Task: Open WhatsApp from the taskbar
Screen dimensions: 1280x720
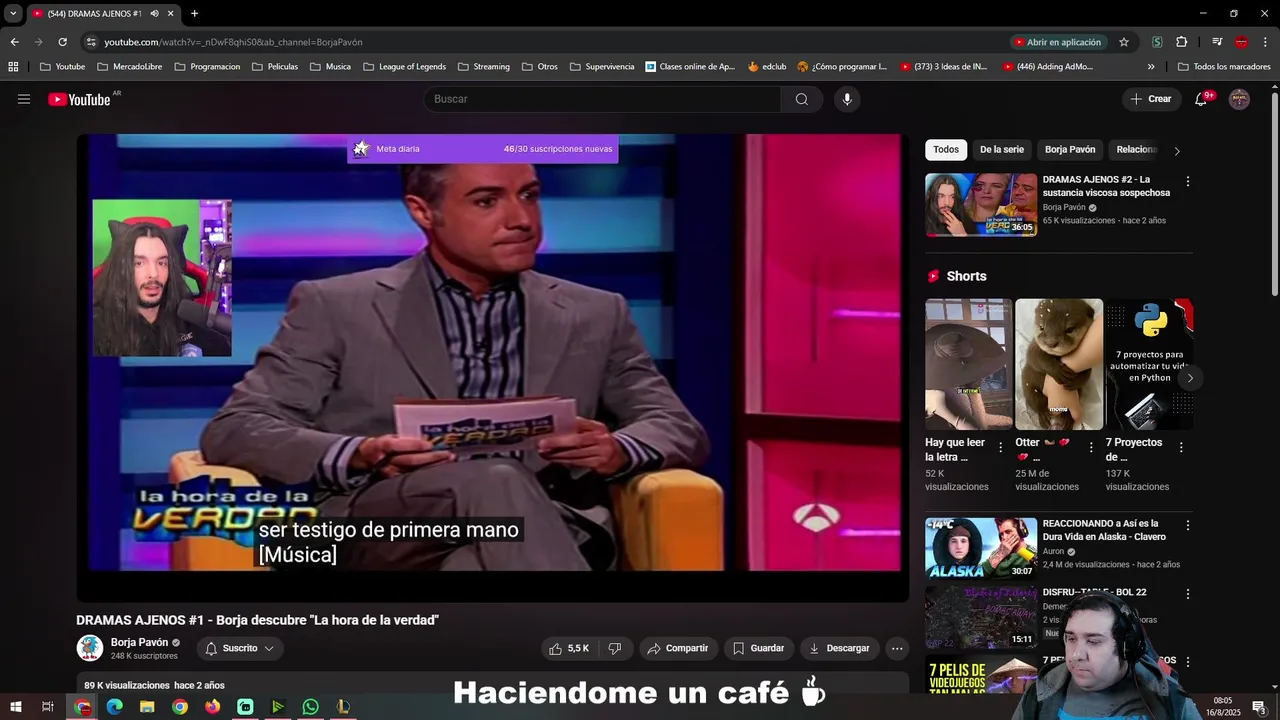Action: (310, 707)
